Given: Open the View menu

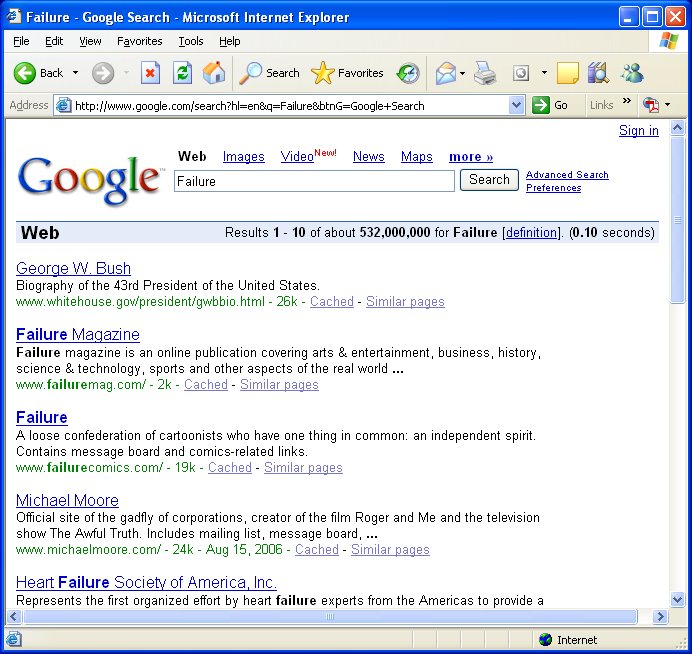Looking at the screenshot, I should tap(90, 41).
